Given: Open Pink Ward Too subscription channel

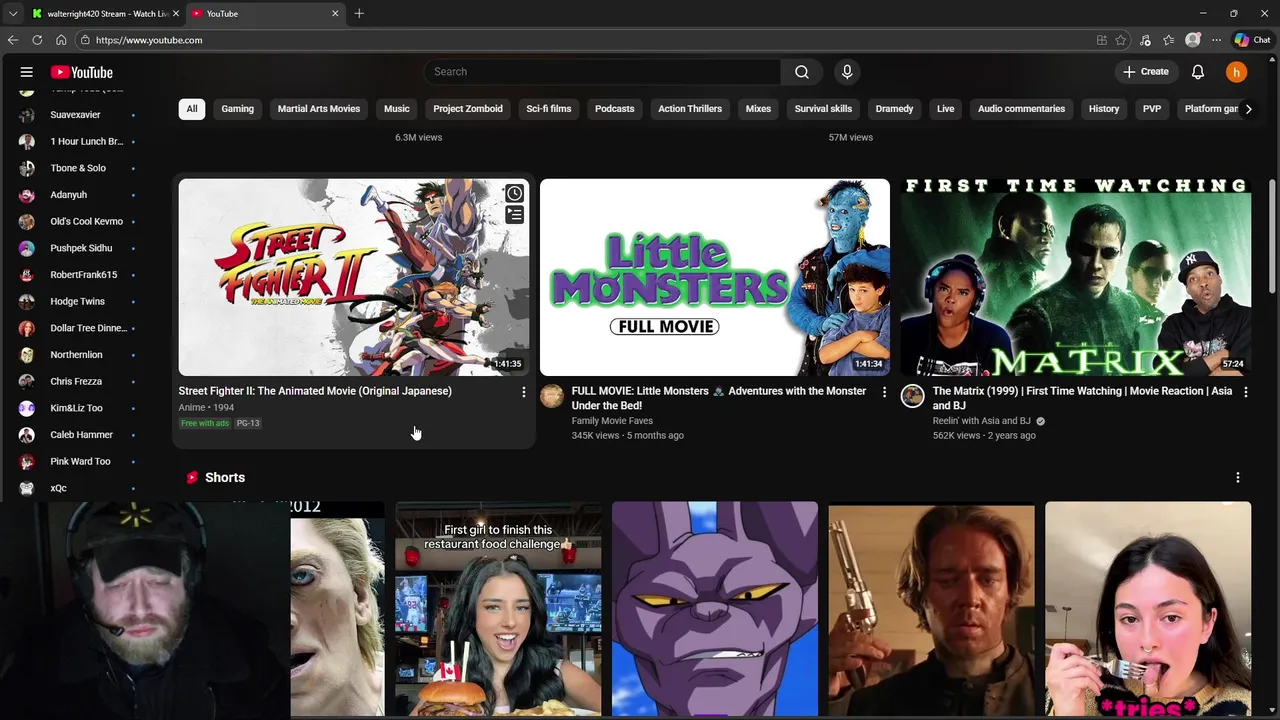Looking at the screenshot, I should [x=78, y=461].
